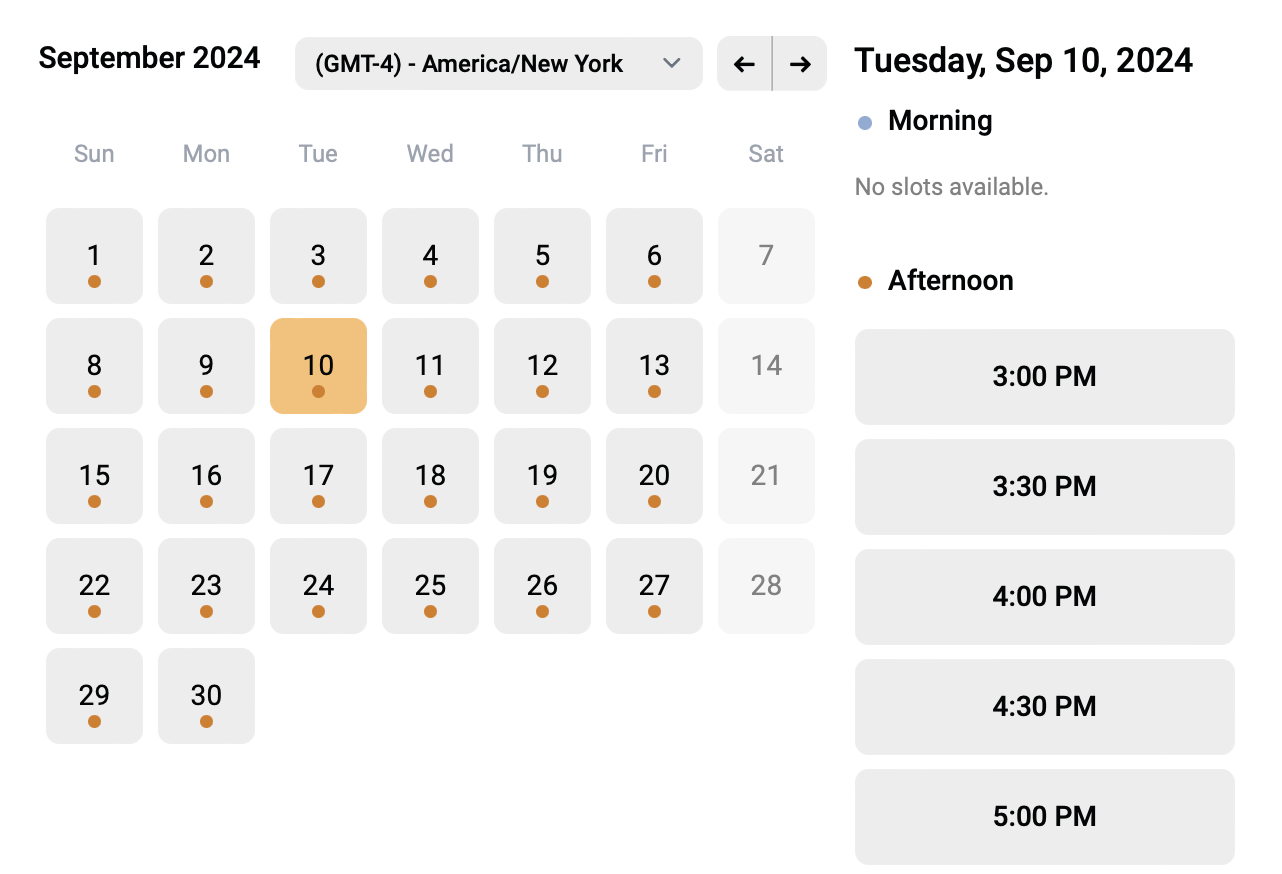
Task: Choose Sunday September 29
Action: [x=94, y=696]
